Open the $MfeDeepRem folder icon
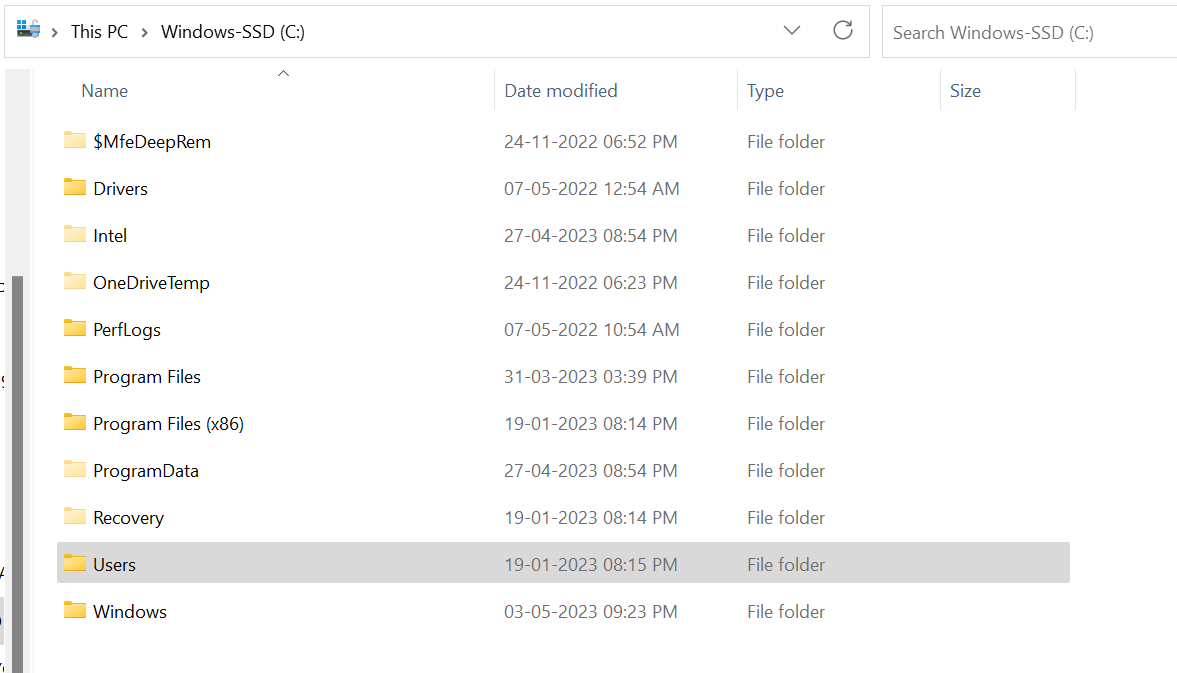Viewport: 1177px width, 673px height. point(75,141)
